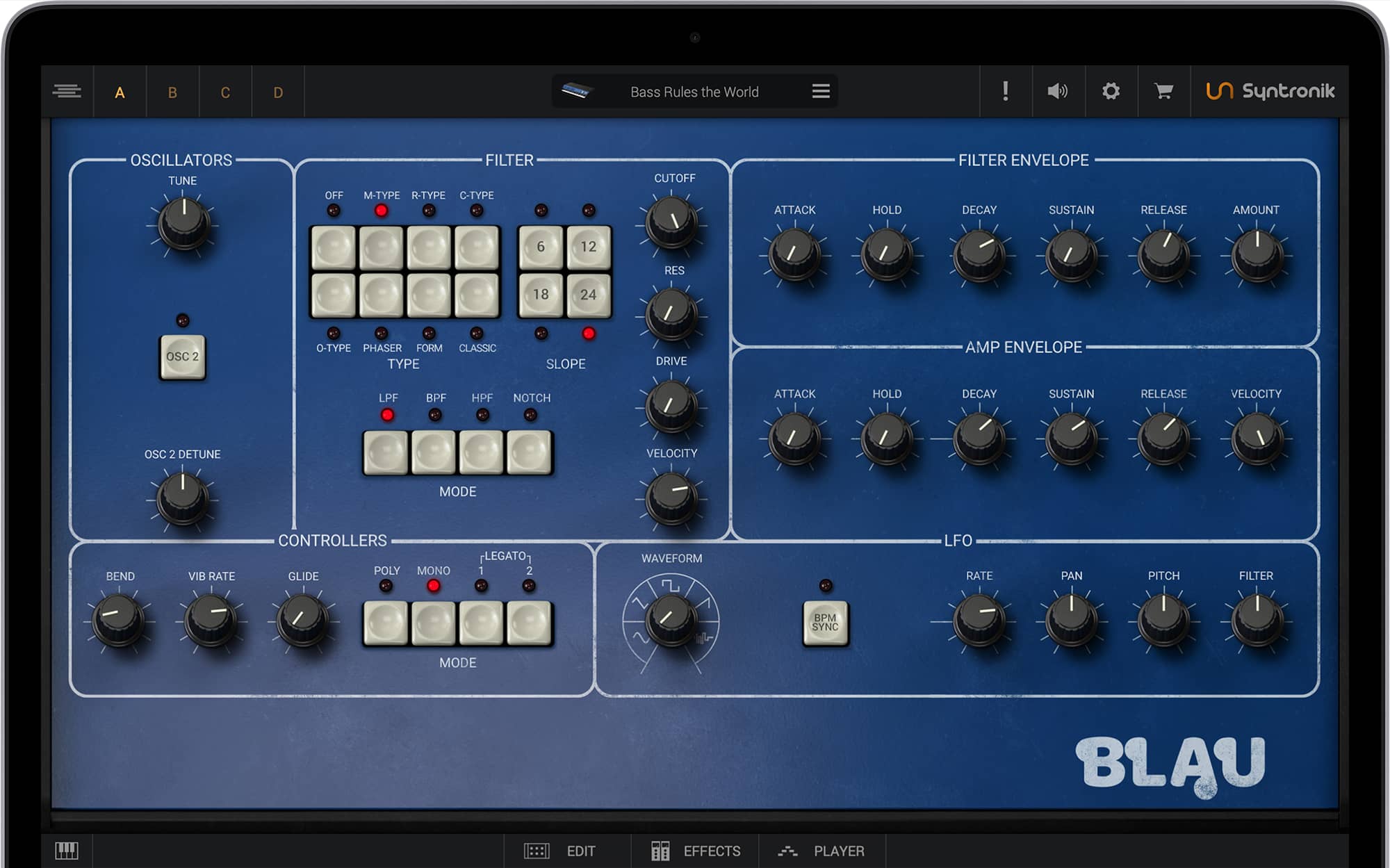Click the filter CUTOFF knob
This screenshot has width=1390, height=868.
(671, 222)
